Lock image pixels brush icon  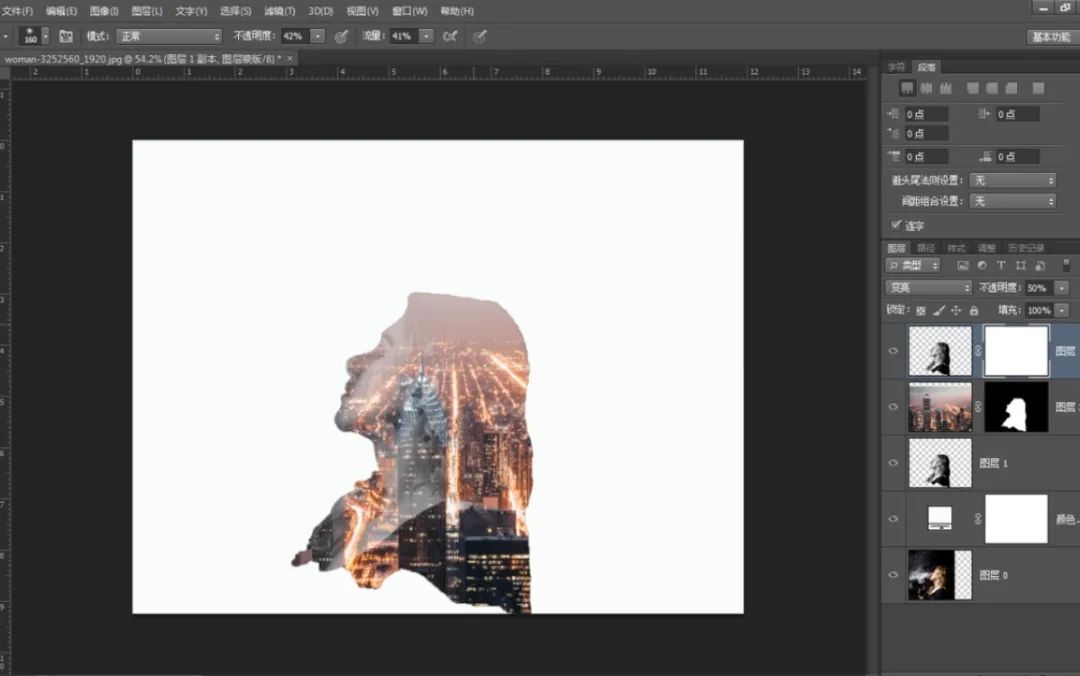(939, 311)
